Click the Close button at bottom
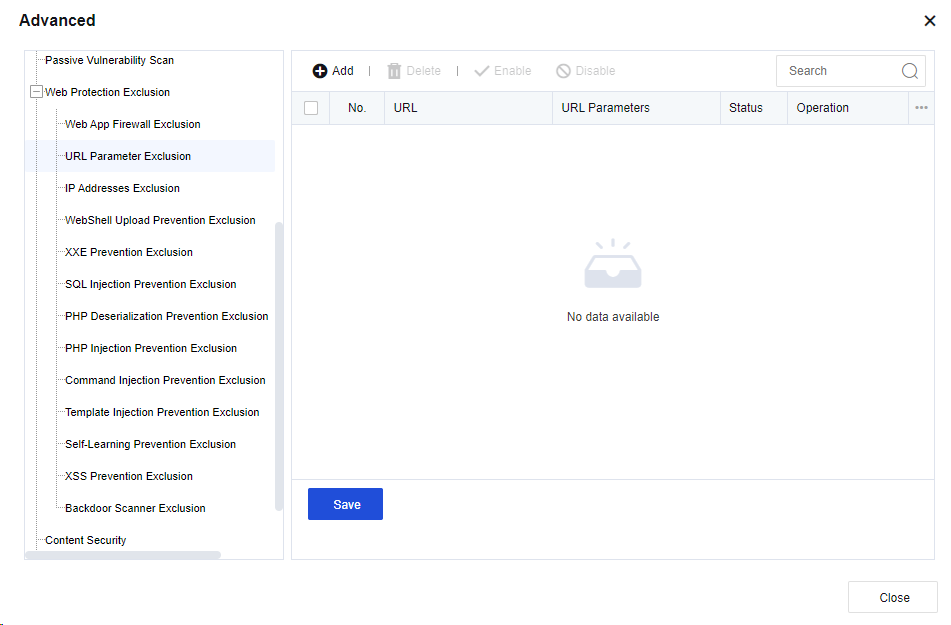The image size is (951, 625). (893, 597)
